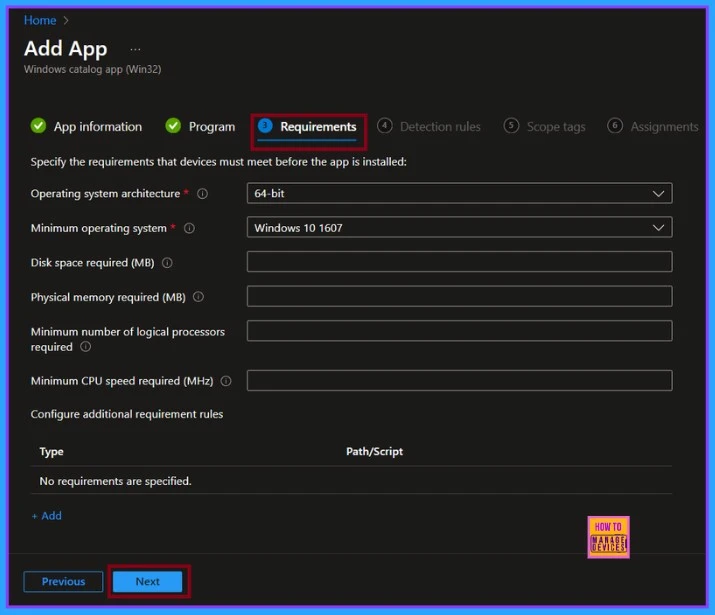Viewport: 715px width, 615px height.
Task: Click info icon next to Disk space required
Action: pyautogui.click(x=167, y=263)
